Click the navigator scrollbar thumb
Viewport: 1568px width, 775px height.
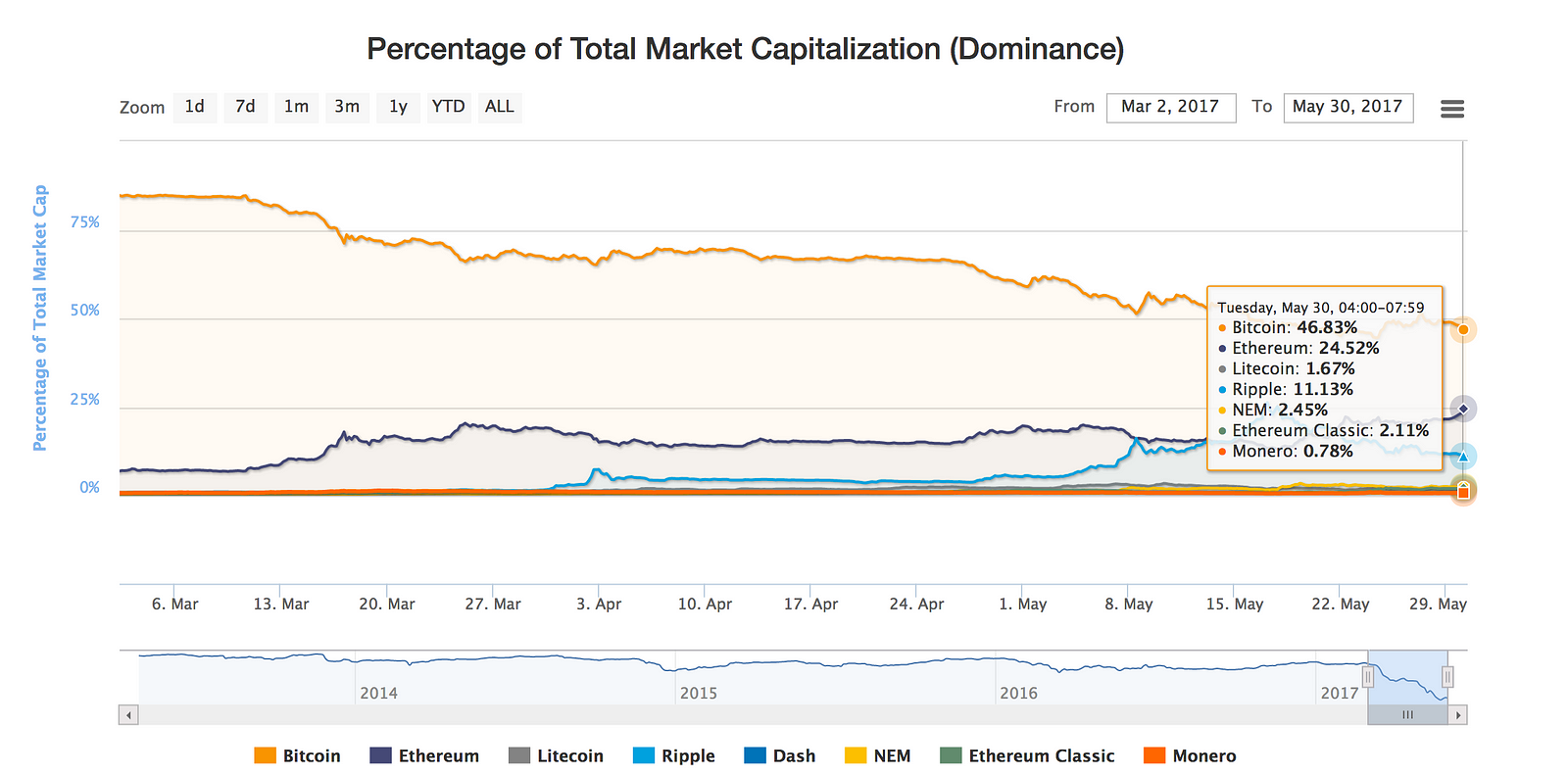[1408, 715]
